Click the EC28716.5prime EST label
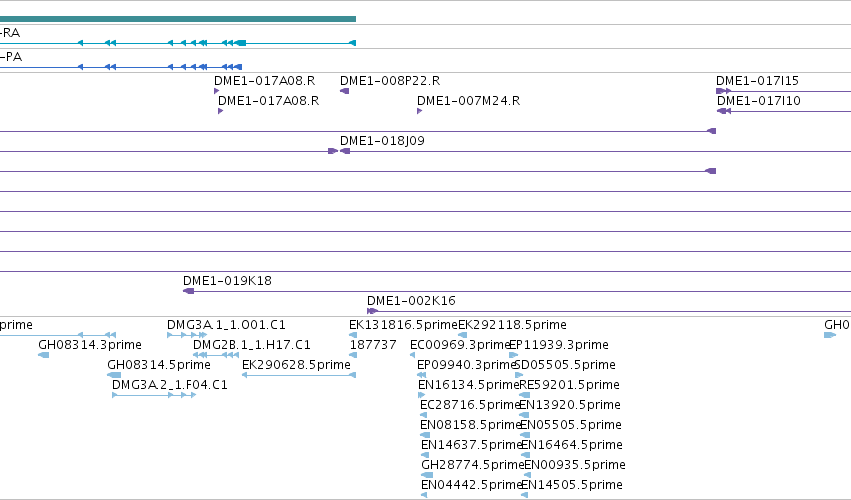Screen dimensions: 851x500 point(470,406)
